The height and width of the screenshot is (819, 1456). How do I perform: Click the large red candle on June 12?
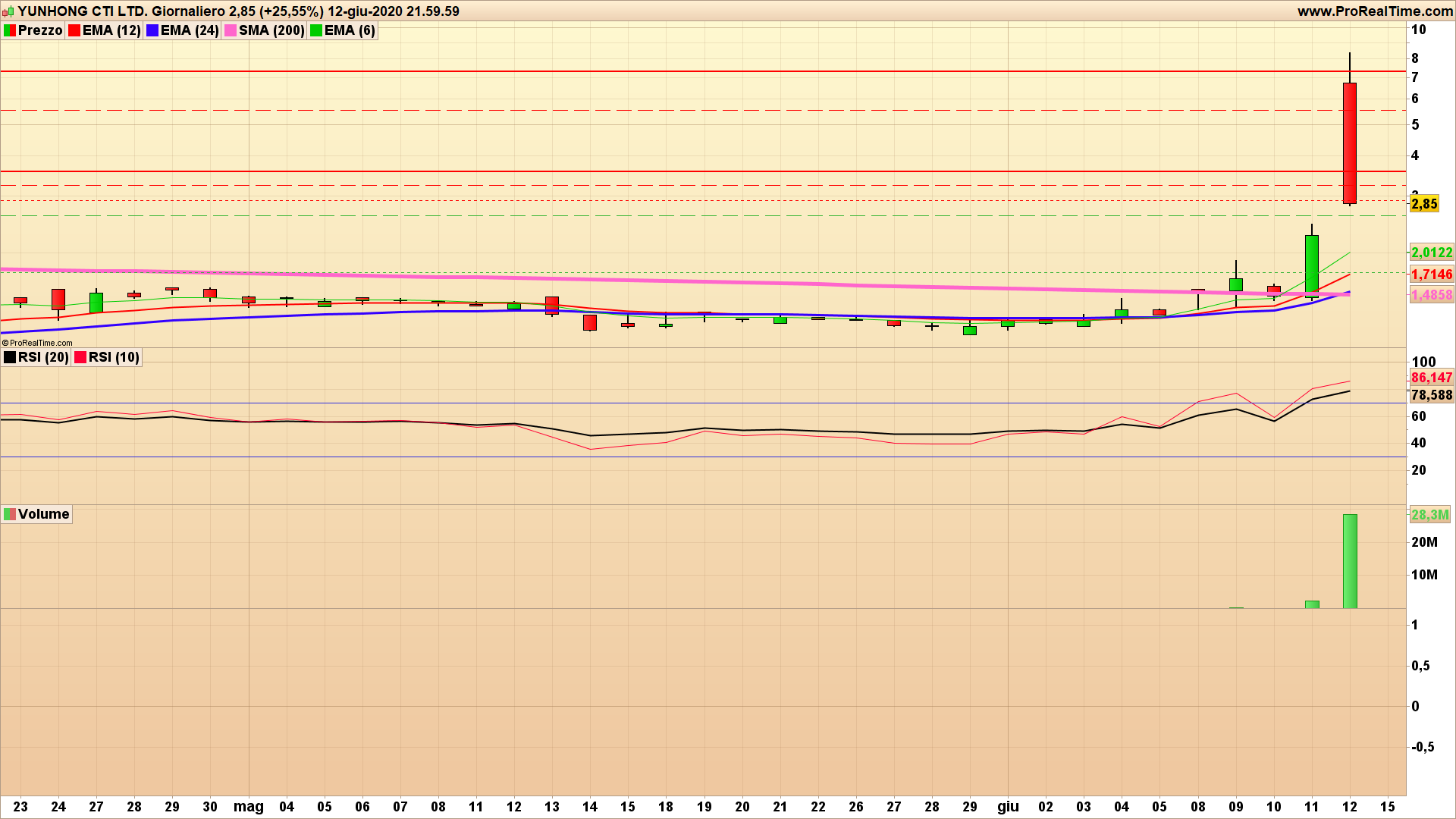[1350, 143]
